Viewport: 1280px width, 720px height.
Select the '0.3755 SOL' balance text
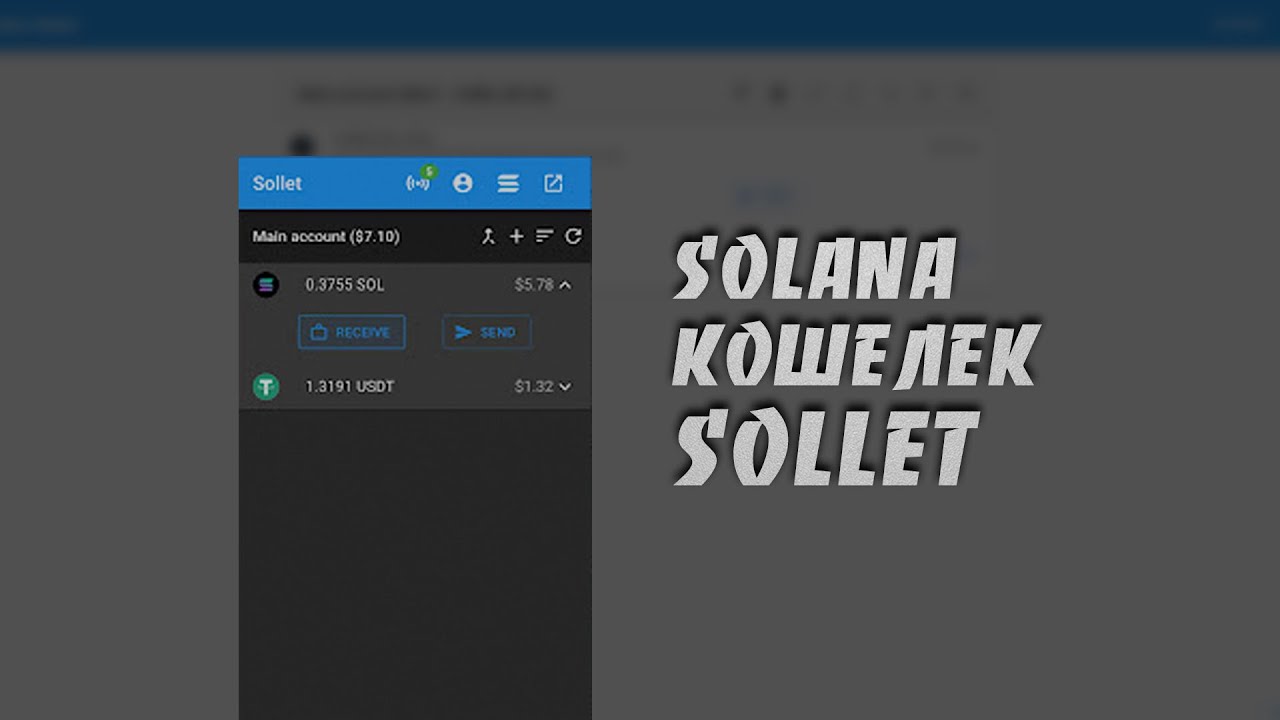pyautogui.click(x=344, y=285)
